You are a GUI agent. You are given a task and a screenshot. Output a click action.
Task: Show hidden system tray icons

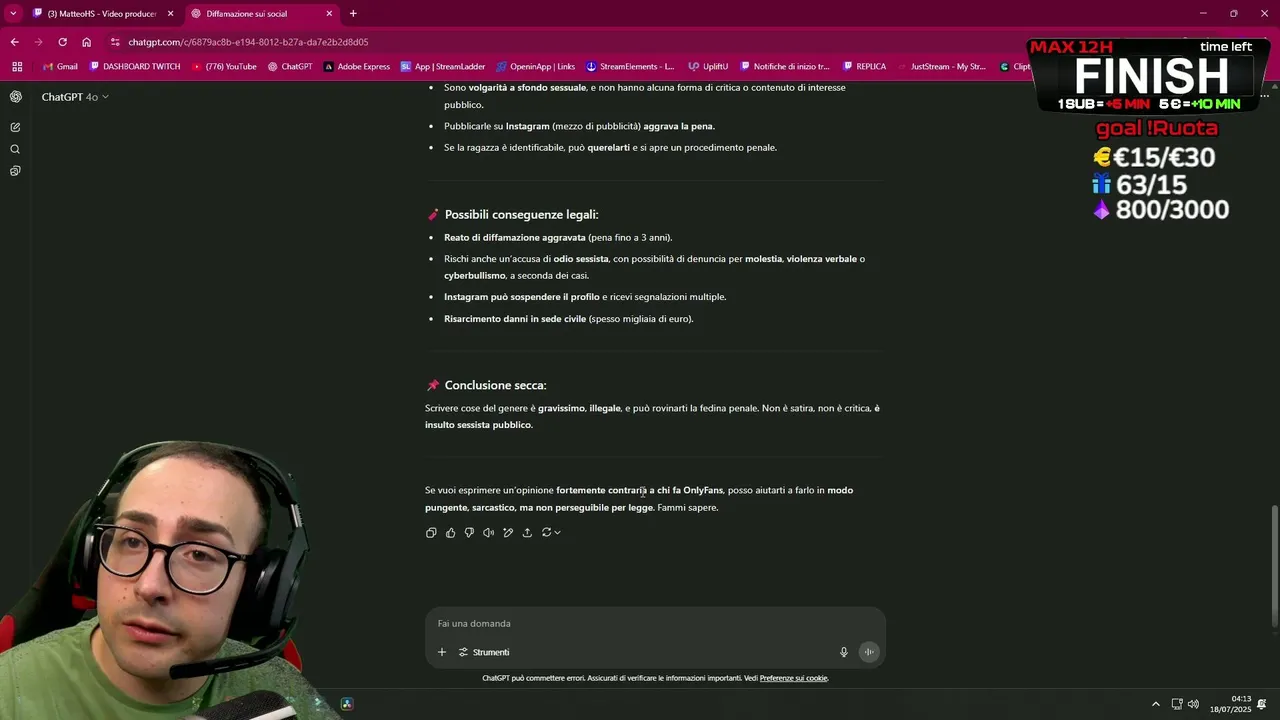pos(1156,704)
